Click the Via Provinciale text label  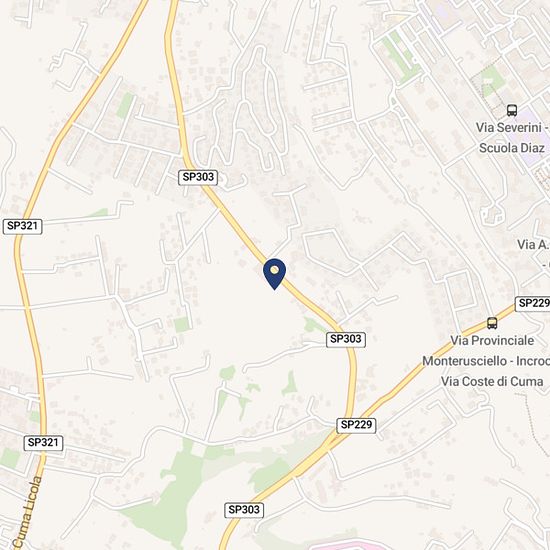[492, 341]
